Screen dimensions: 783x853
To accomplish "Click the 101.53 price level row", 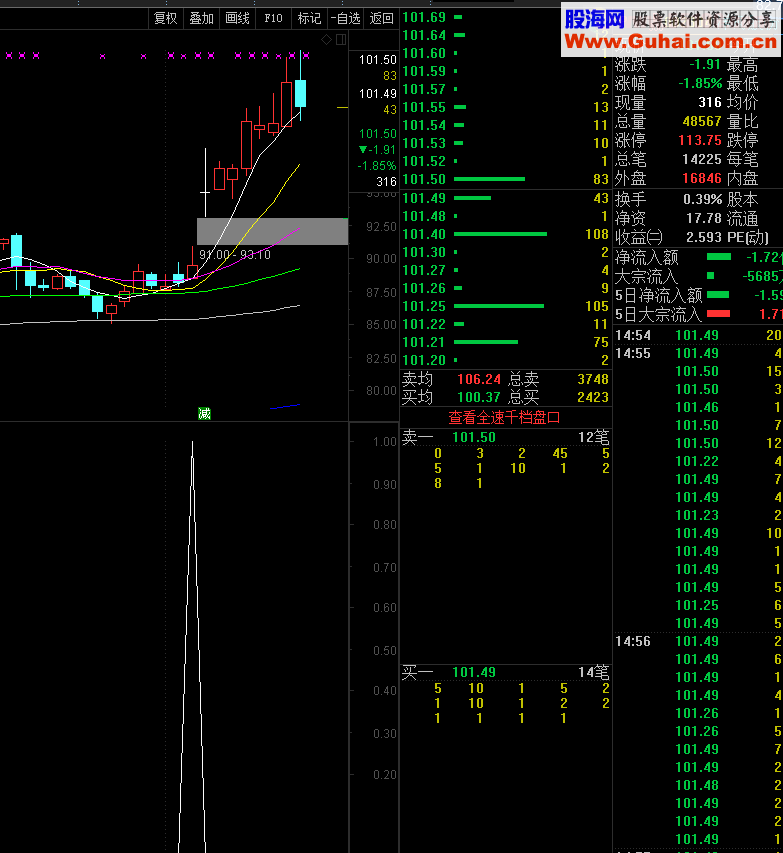I will click(x=505, y=143).
